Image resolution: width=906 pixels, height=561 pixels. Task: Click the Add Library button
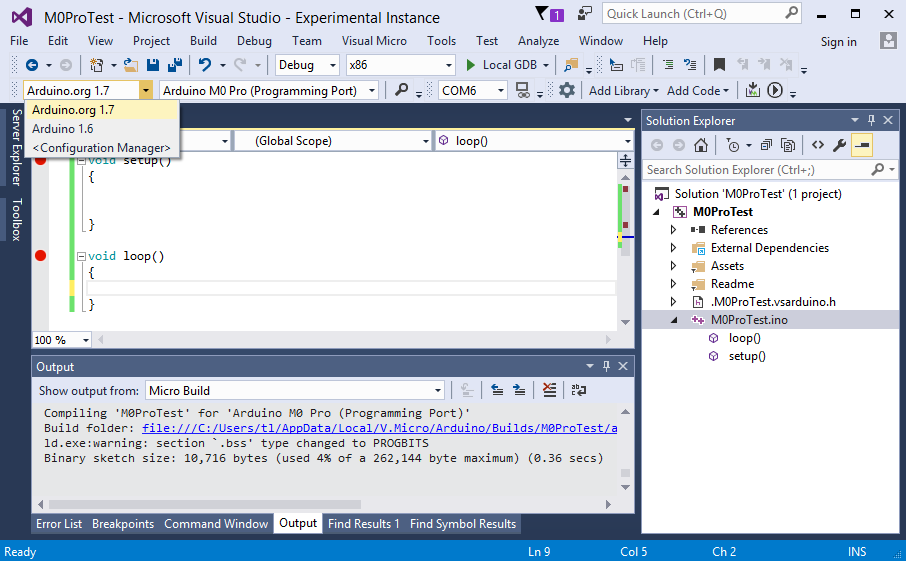point(619,90)
